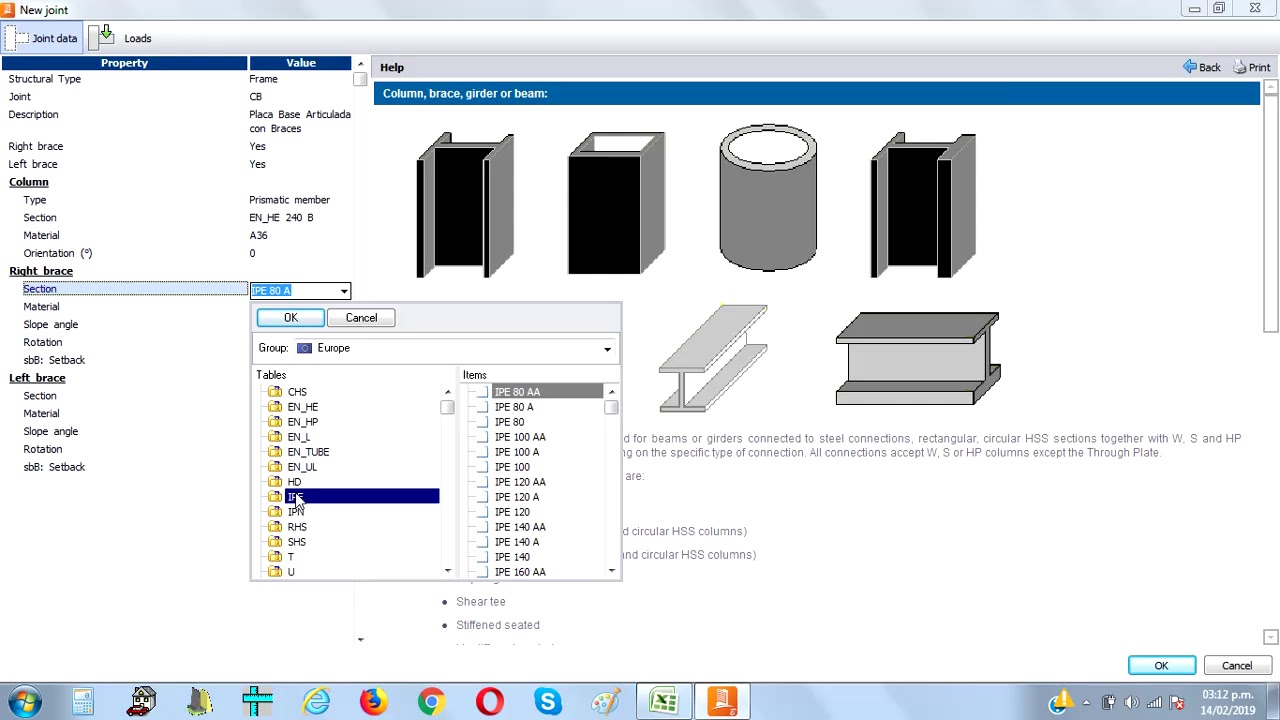1280x720 pixels.
Task: Open Paint from the taskbar
Action: pyautogui.click(x=605, y=701)
